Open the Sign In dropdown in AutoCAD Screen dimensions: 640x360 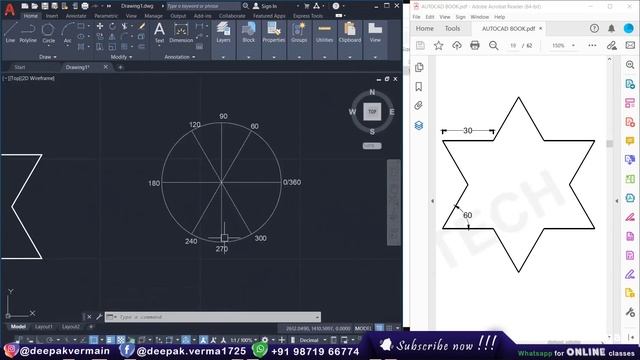(x=298, y=6)
